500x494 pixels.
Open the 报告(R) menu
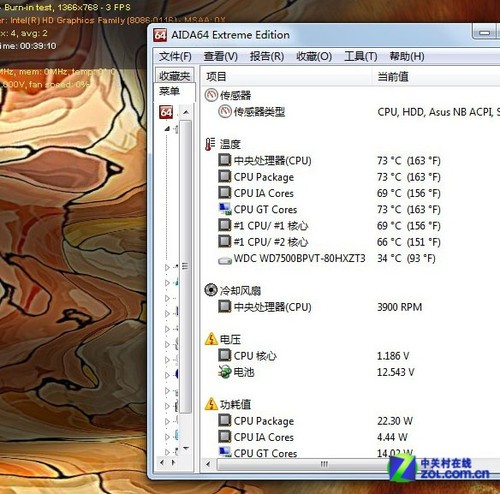[x=267, y=56]
